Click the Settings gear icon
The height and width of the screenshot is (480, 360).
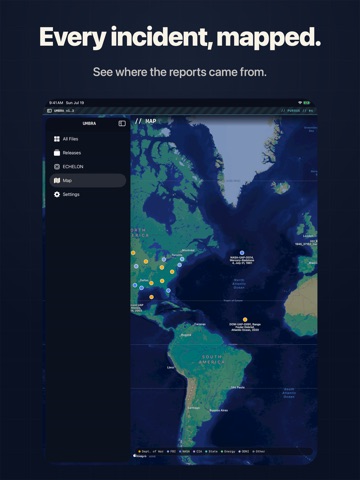click(x=57, y=194)
